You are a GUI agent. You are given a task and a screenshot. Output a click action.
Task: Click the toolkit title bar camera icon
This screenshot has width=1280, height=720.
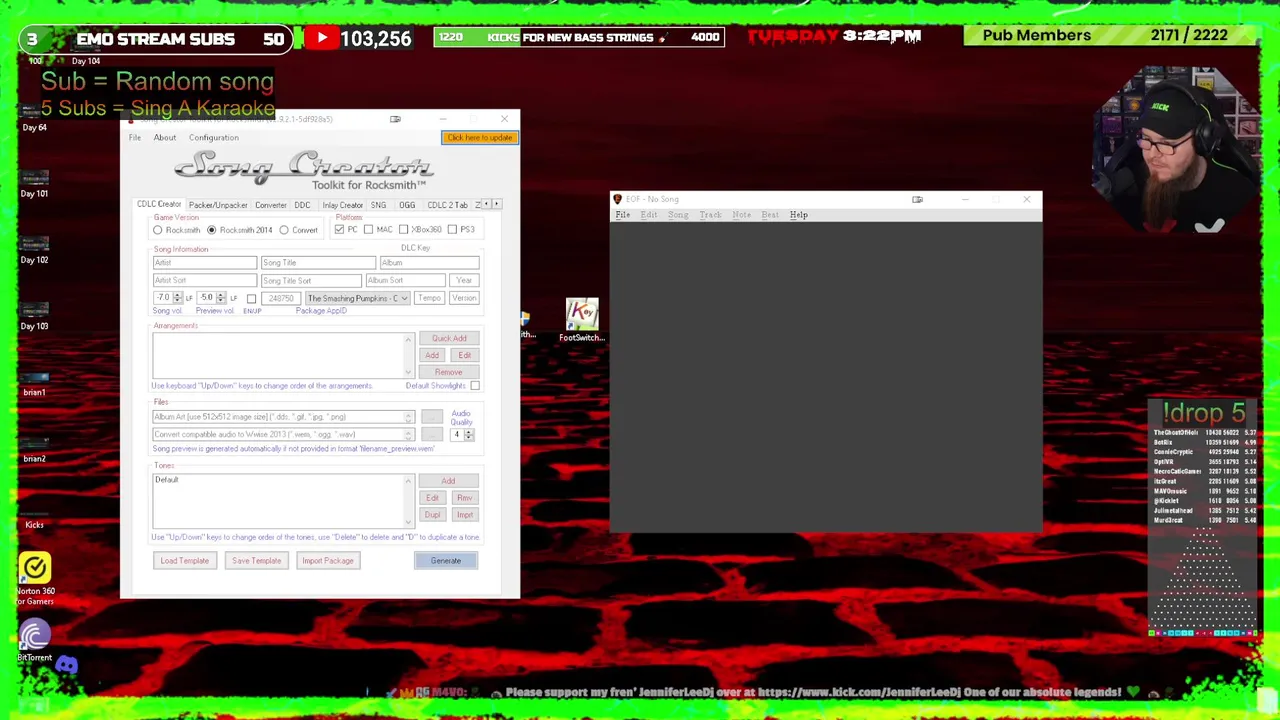click(395, 119)
